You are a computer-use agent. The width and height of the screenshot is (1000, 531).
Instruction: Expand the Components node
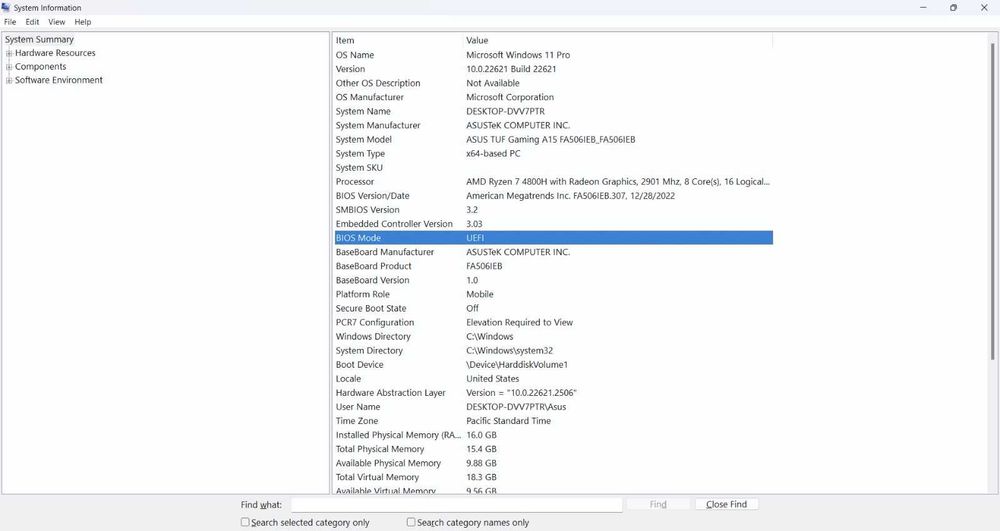[9, 67]
